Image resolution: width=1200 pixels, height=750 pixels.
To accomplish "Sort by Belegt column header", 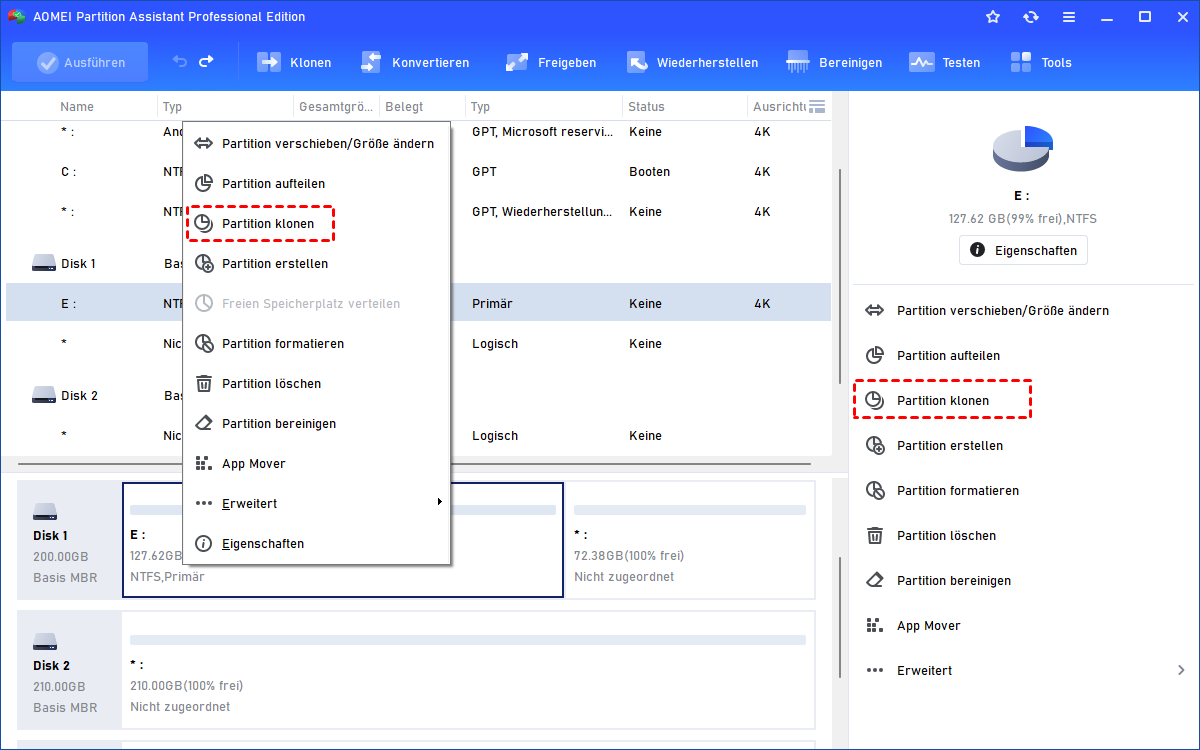I will tap(404, 107).
